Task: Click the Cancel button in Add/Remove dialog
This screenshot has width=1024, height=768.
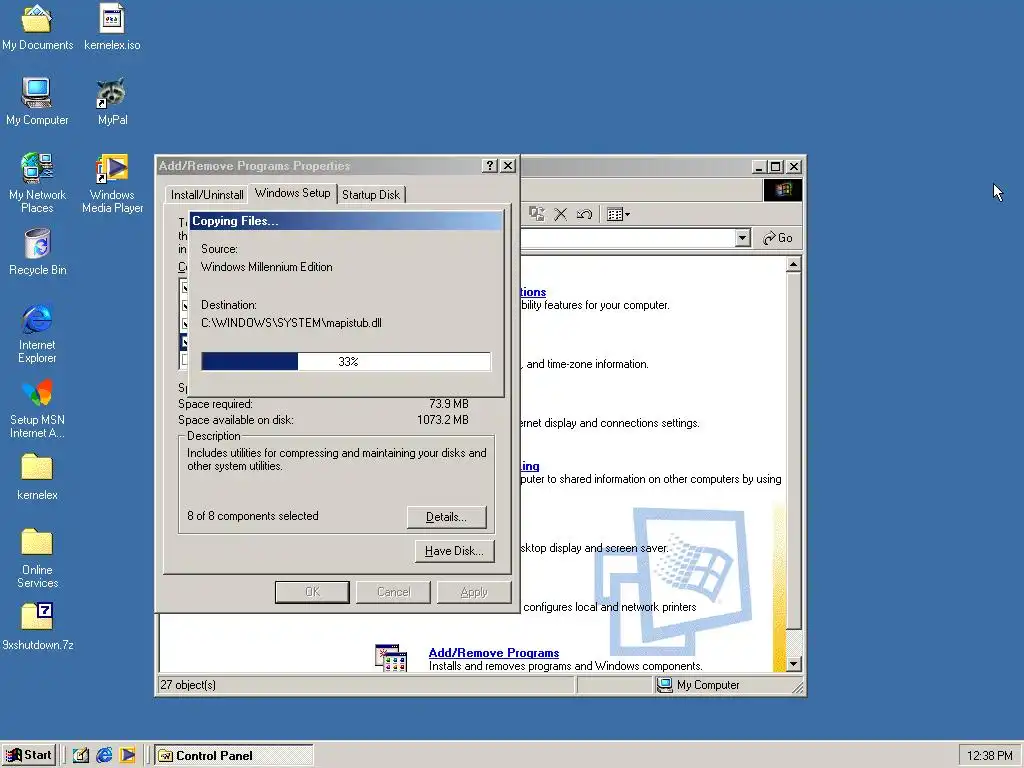Action: [x=393, y=592]
